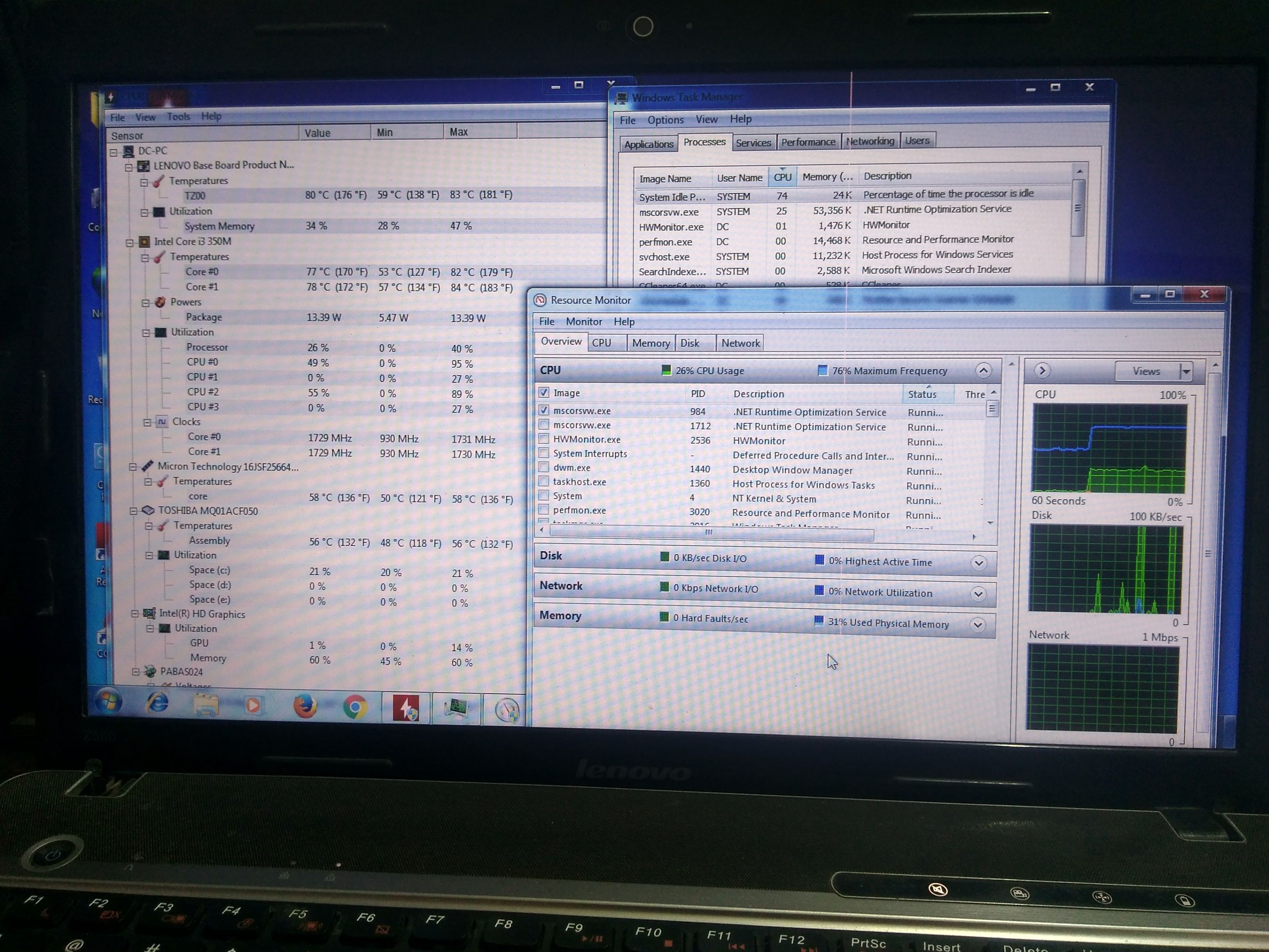Click the Task Manager process list scrollbar
The height and width of the screenshot is (952, 1269).
click(1079, 208)
